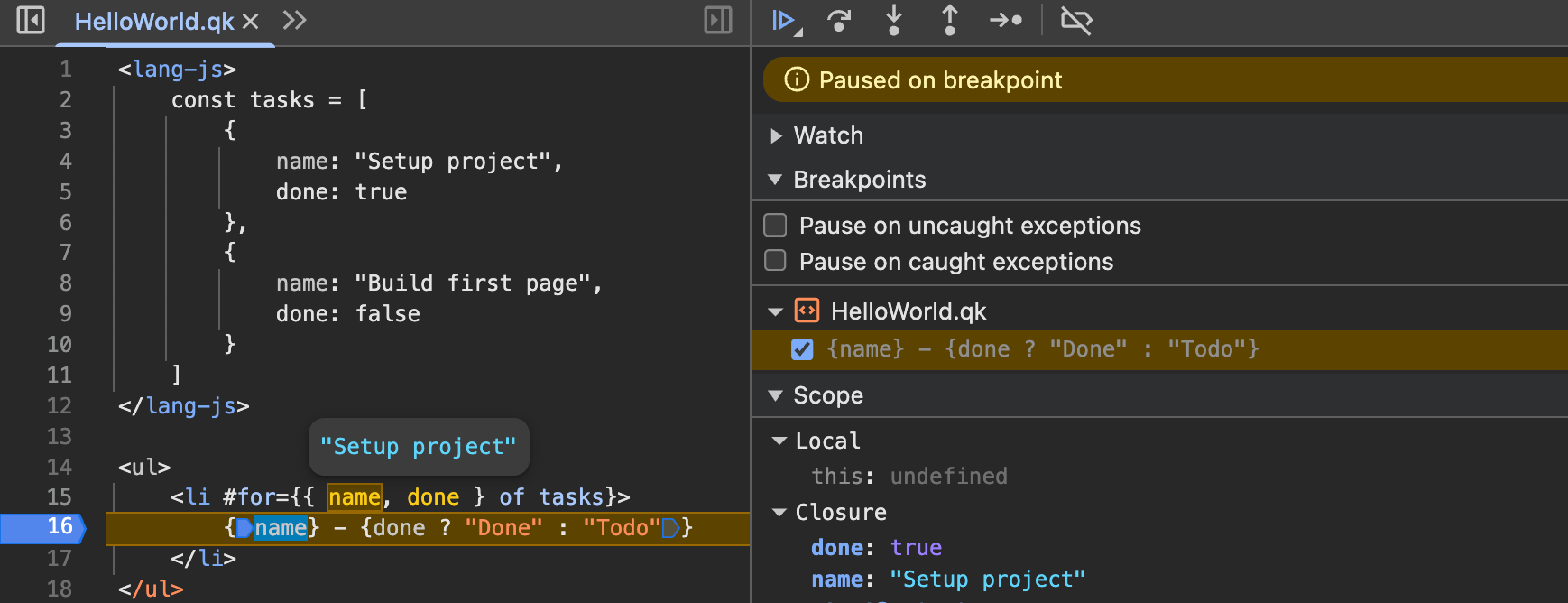Collapse the Breakpoints section
This screenshot has height=603, width=1568.
coord(774,180)
